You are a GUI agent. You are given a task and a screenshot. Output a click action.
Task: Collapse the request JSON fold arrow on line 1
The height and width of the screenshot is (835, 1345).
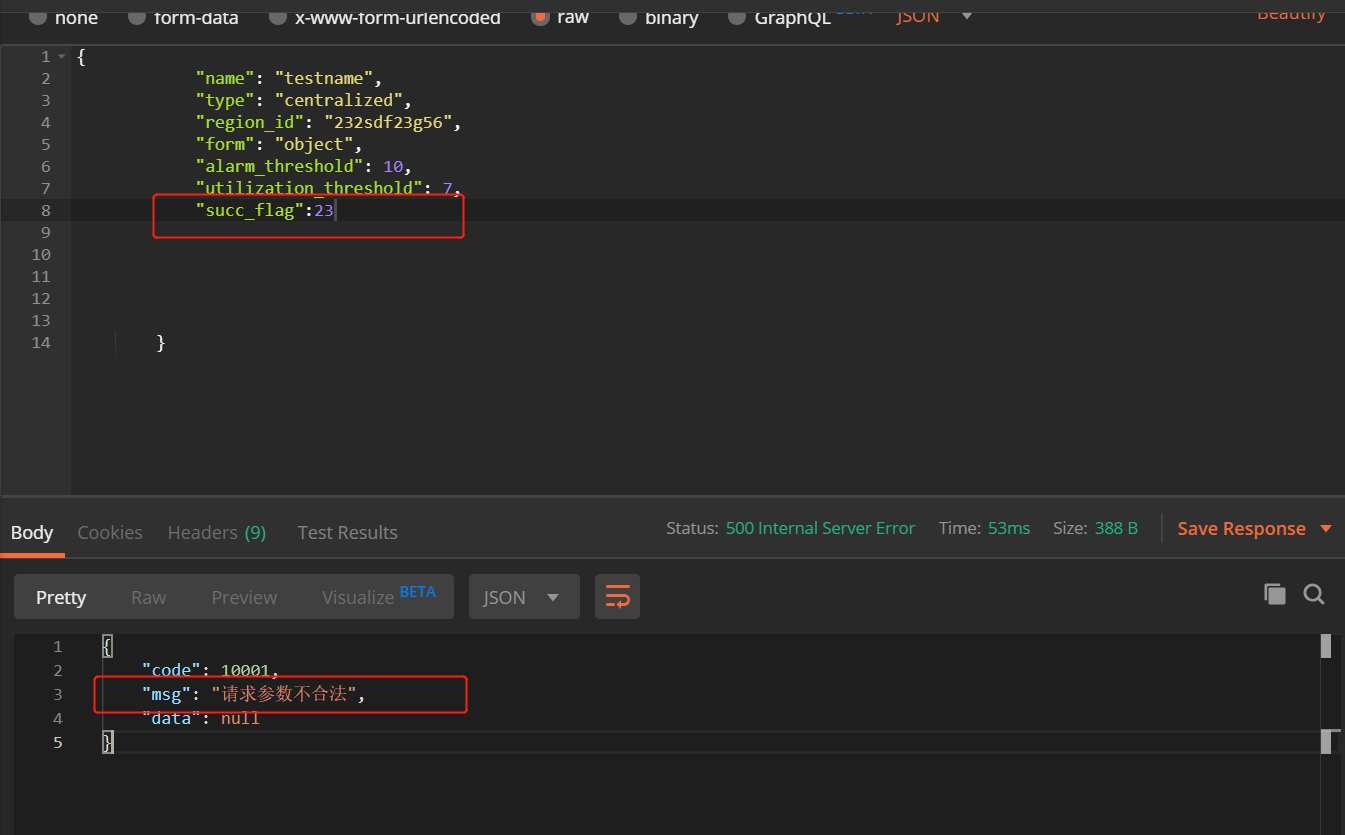point(63,57)
